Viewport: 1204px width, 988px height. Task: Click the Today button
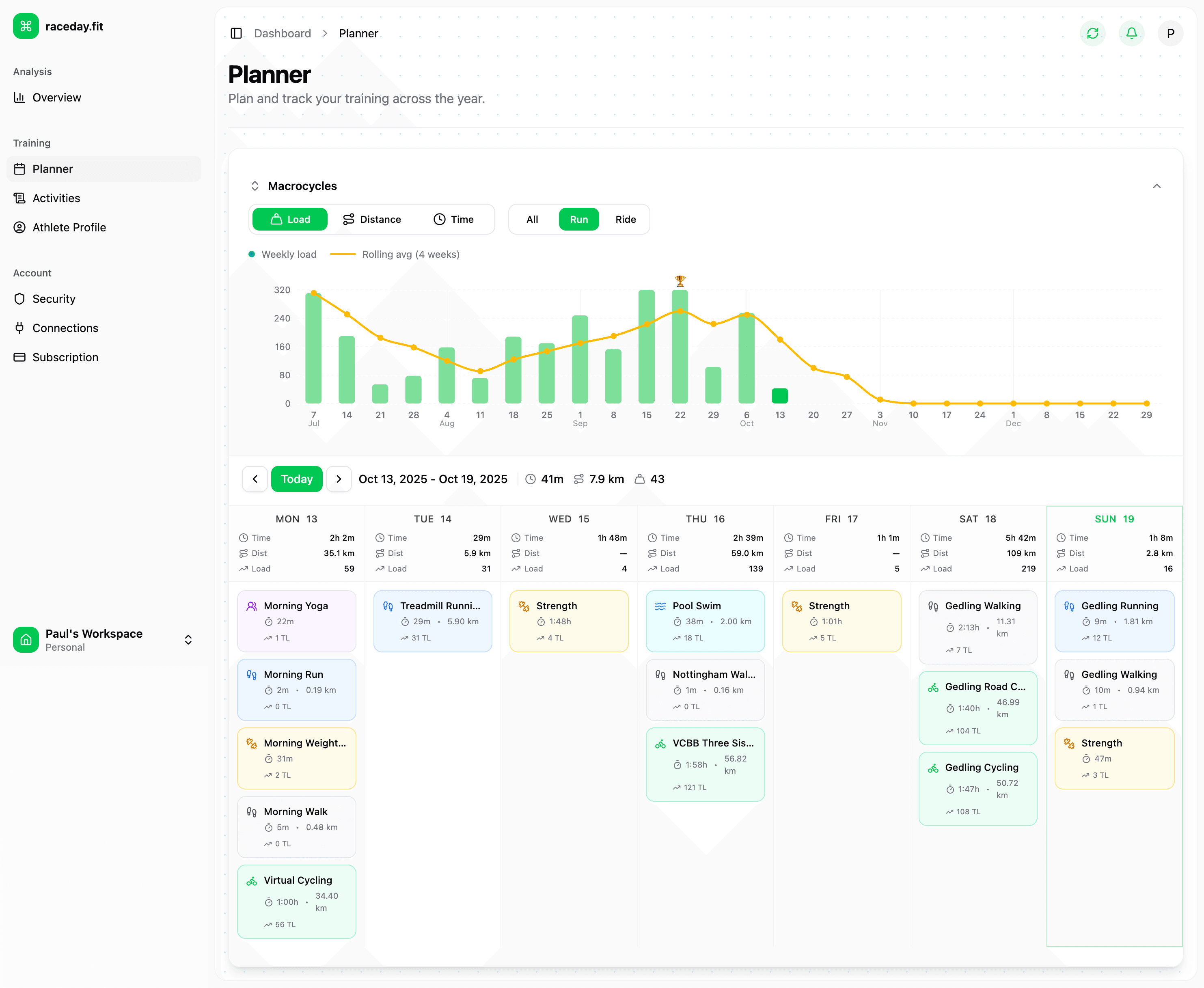tap(296, 479)
